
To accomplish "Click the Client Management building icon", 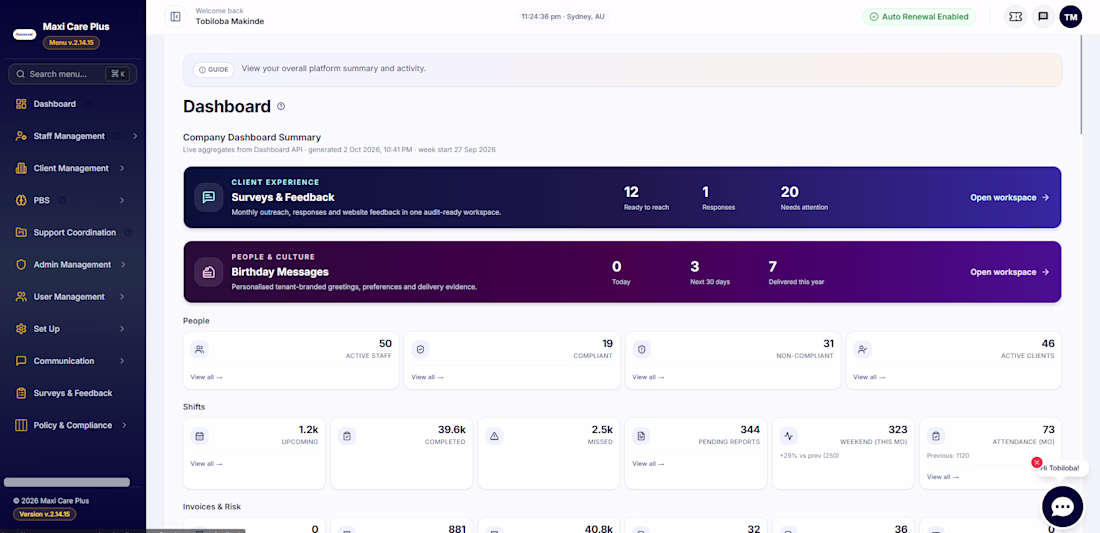I will coord(21,168).
